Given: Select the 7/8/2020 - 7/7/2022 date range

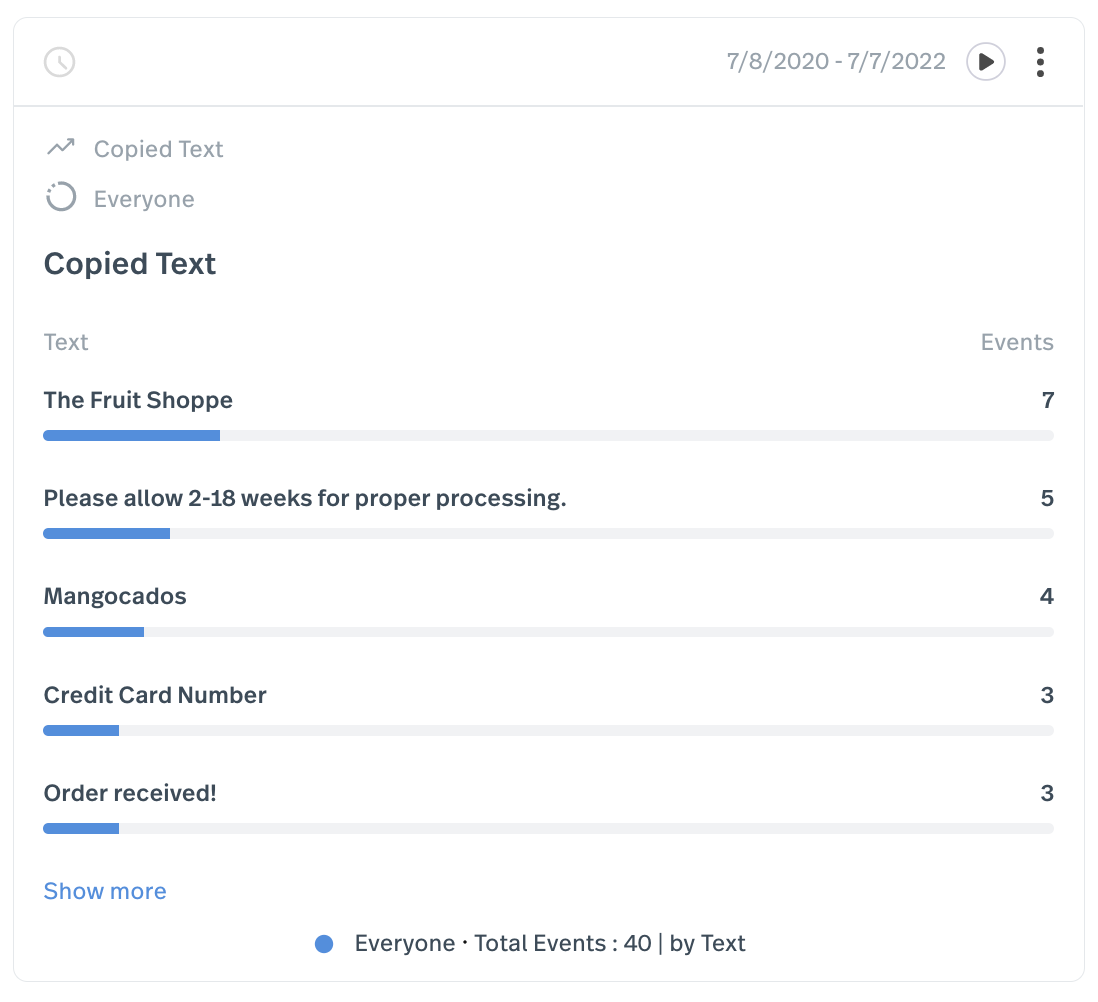Looking at the screenshot, I should 836,62.
